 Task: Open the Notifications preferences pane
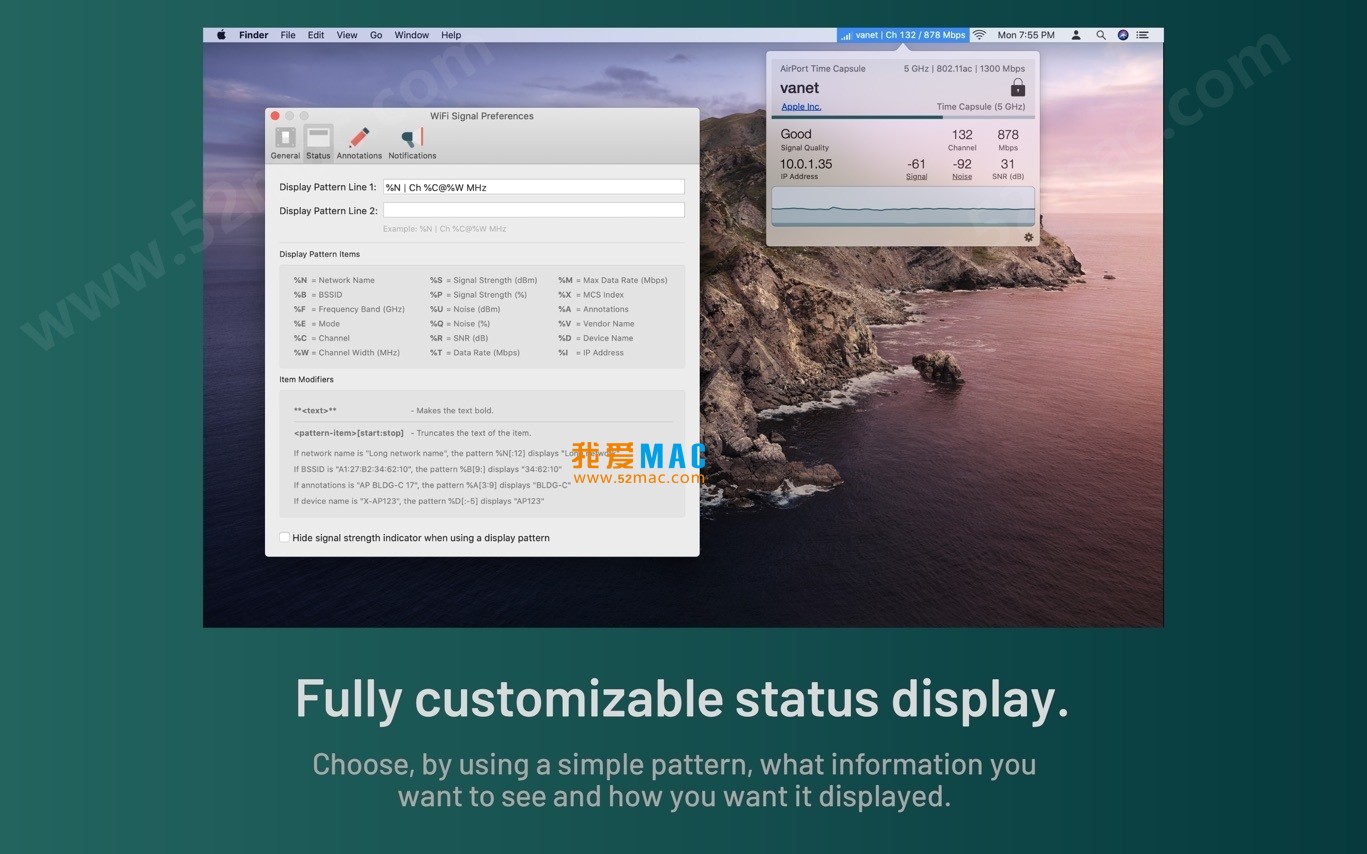pyautogui.click(x=412, y=142)
